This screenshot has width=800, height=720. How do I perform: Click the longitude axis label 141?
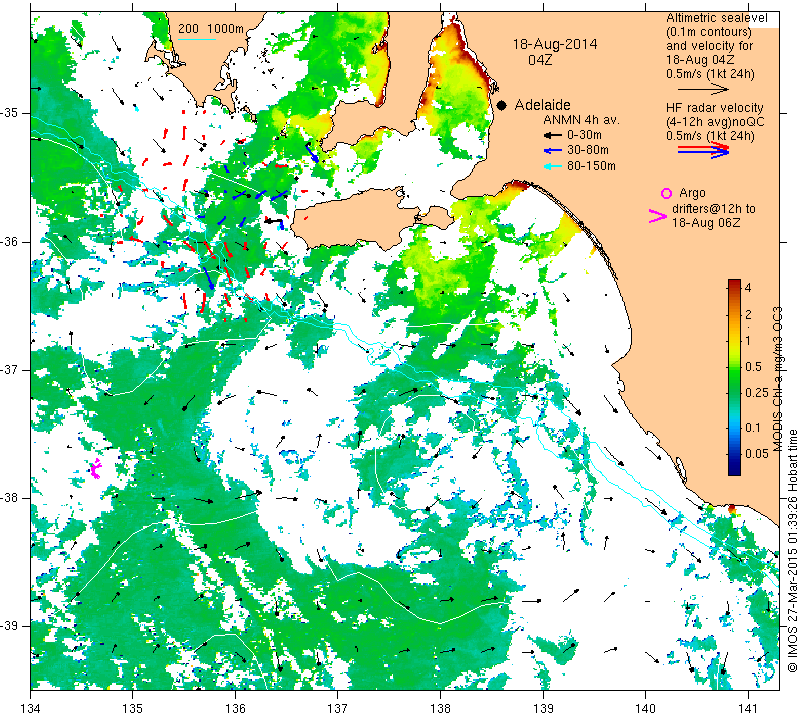tap(748, 709)
